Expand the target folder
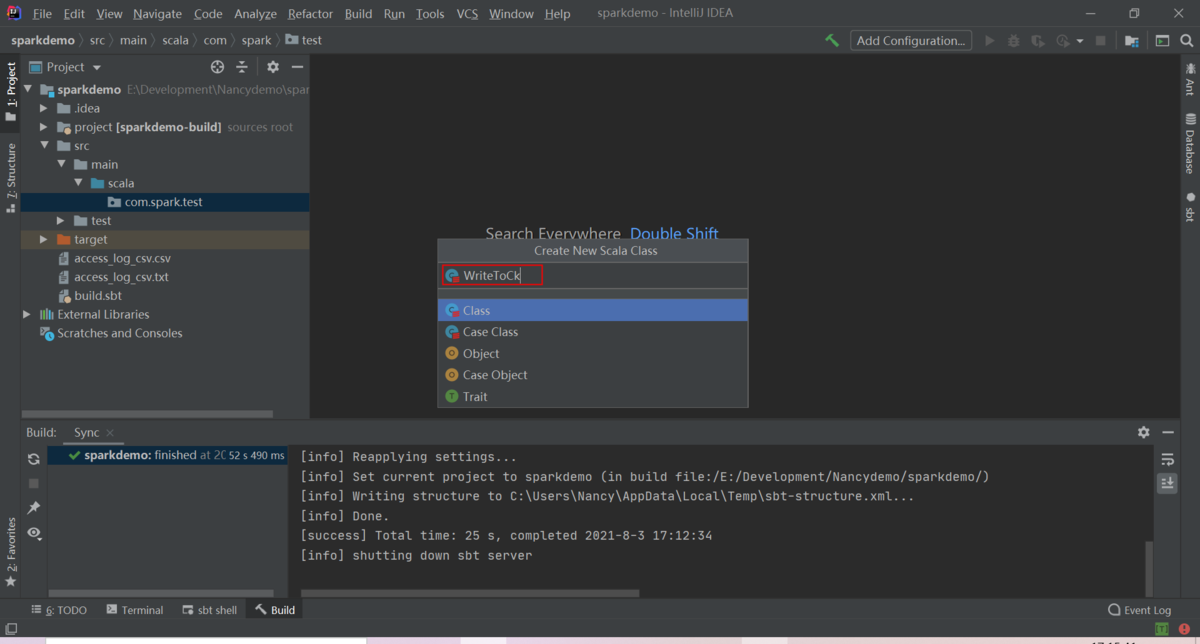1200x644 pixels. click(x=44, y=240)
